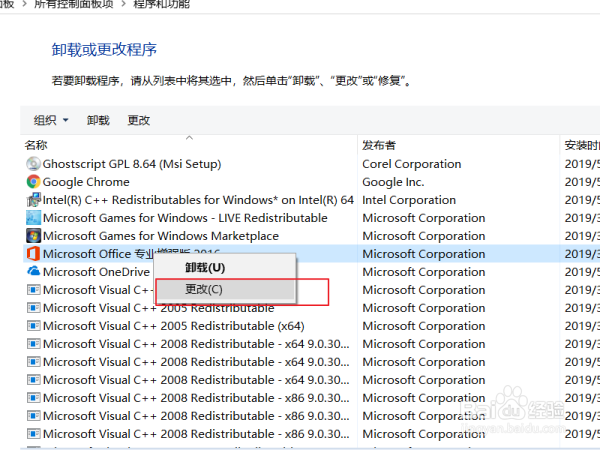The image size is (600, 450).
Task: Click the 更改 toolbar button
Action: point(139,120)
